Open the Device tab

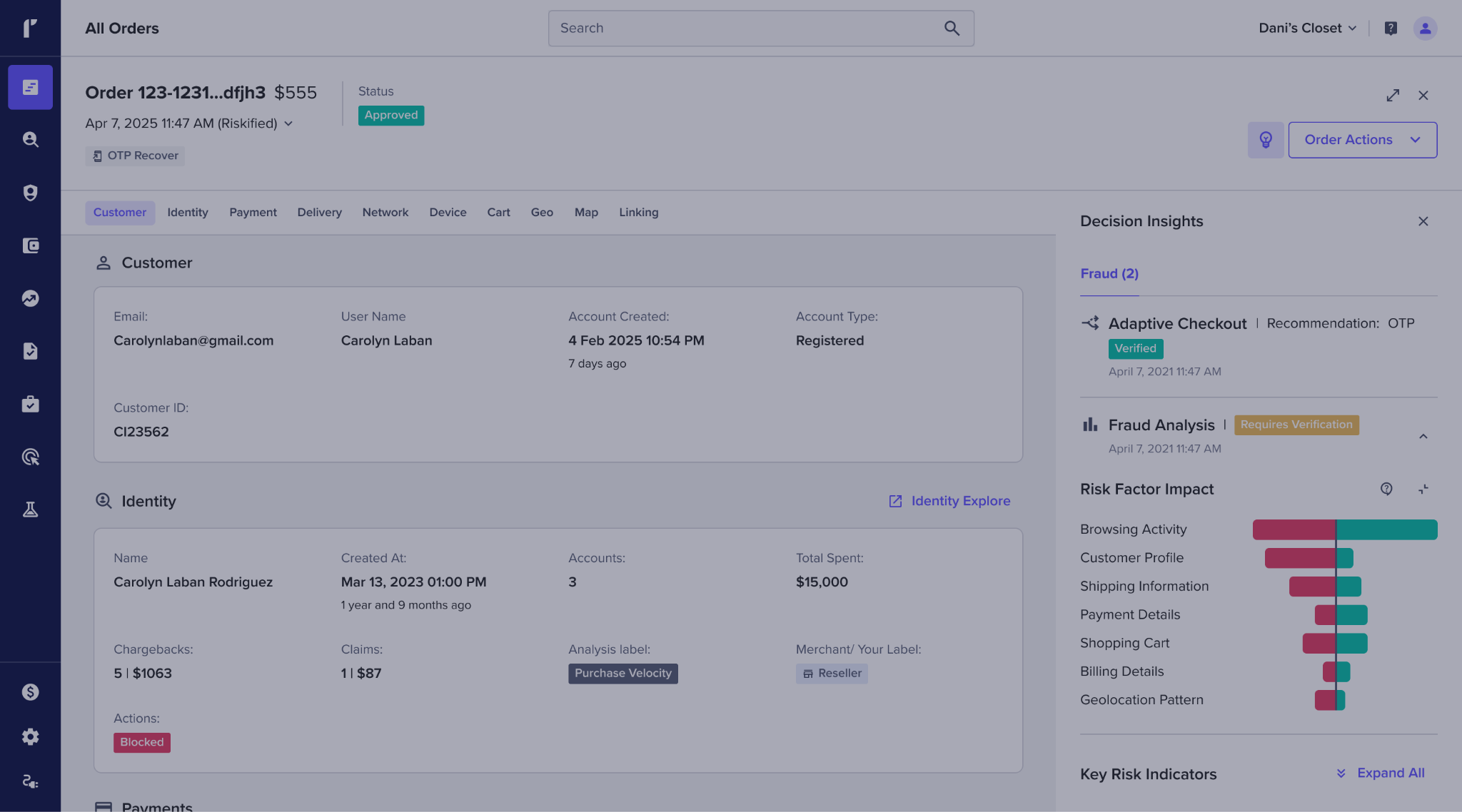pos(448,213)
